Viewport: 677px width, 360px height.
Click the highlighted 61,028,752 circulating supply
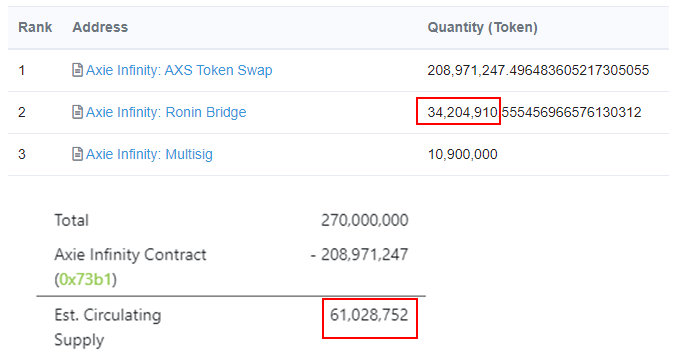click(369, 315)
